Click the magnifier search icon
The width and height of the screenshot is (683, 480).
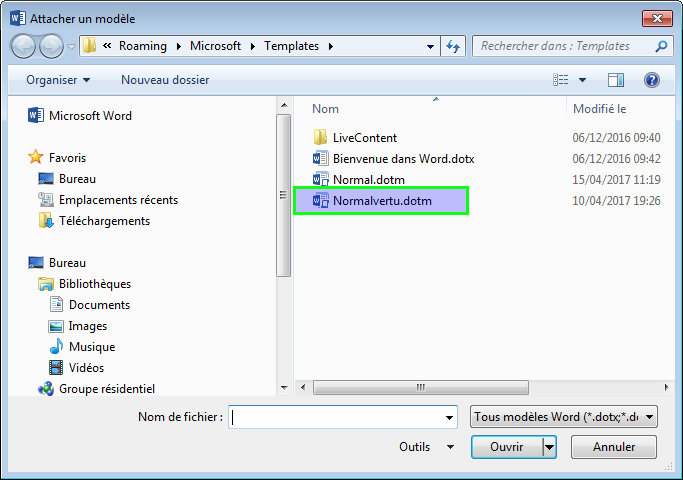coord(662,46)
